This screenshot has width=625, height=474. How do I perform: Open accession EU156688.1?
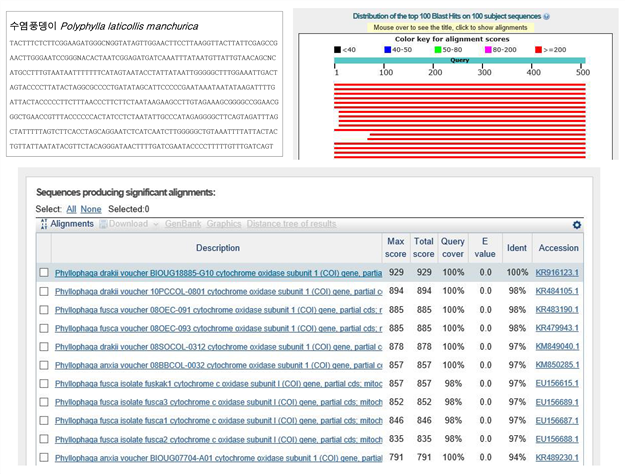pos(557,439)
